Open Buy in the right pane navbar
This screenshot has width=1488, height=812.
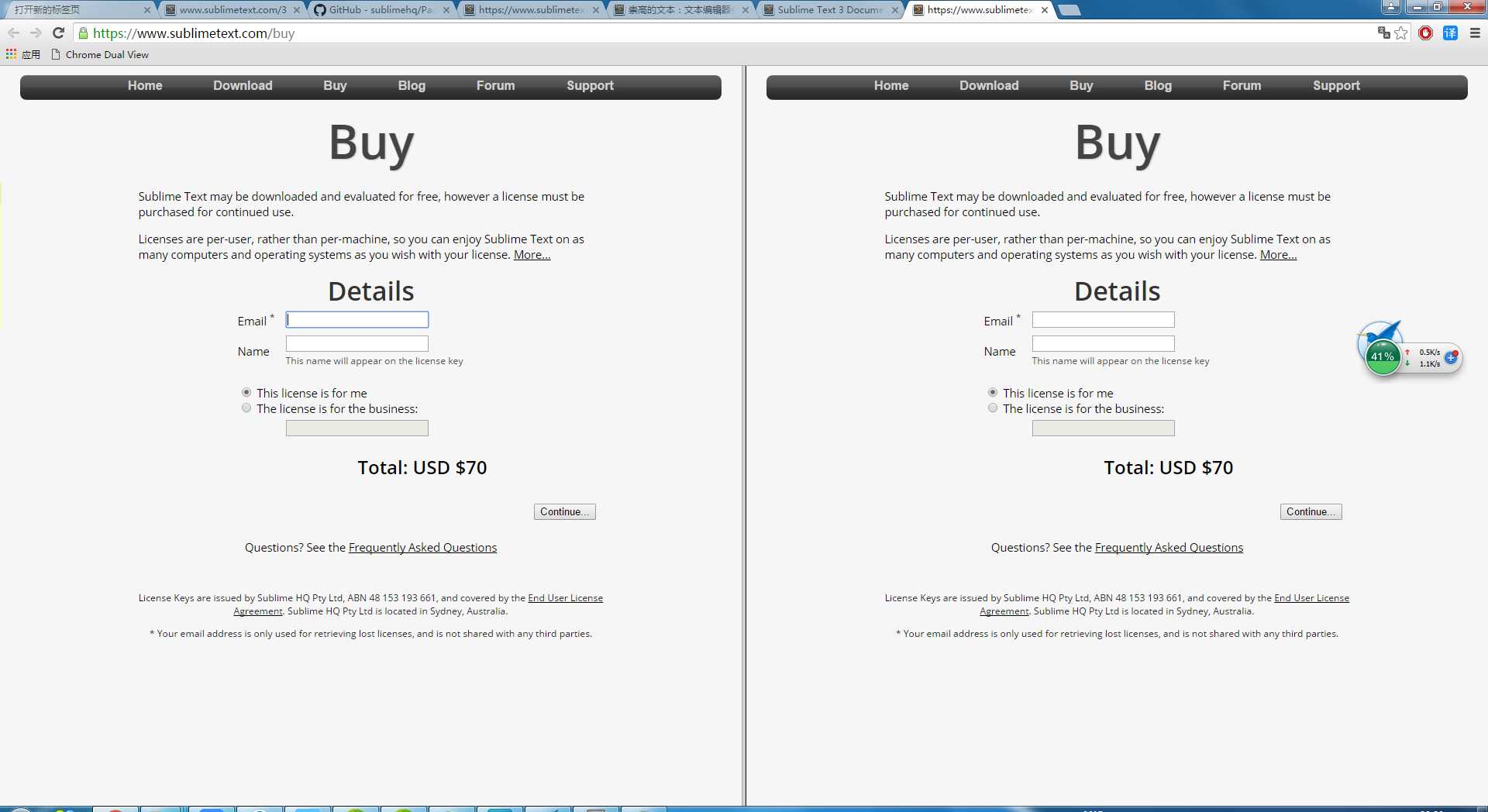1081,86
